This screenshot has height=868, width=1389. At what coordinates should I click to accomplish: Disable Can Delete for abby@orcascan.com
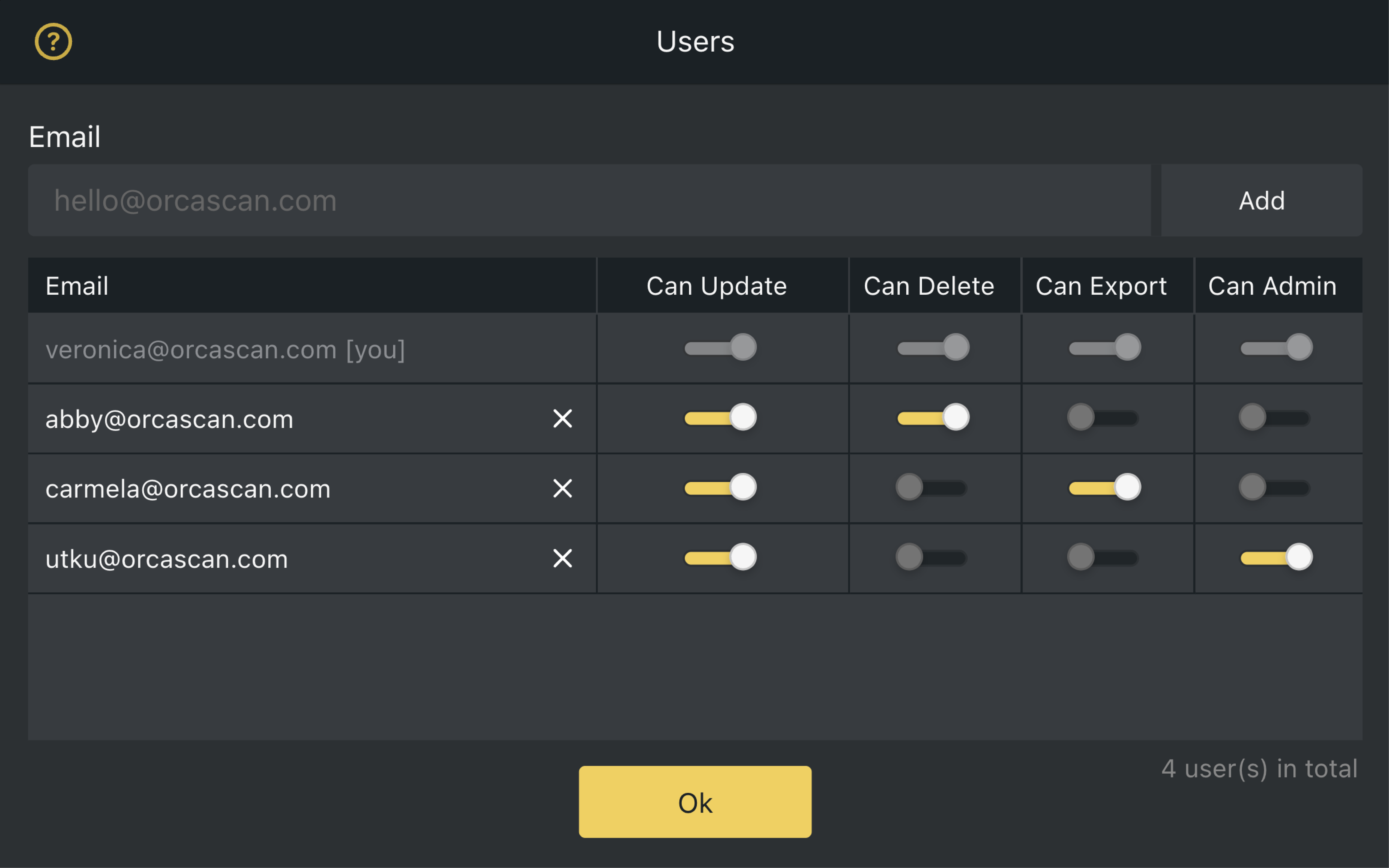click(x=933, y=417)
